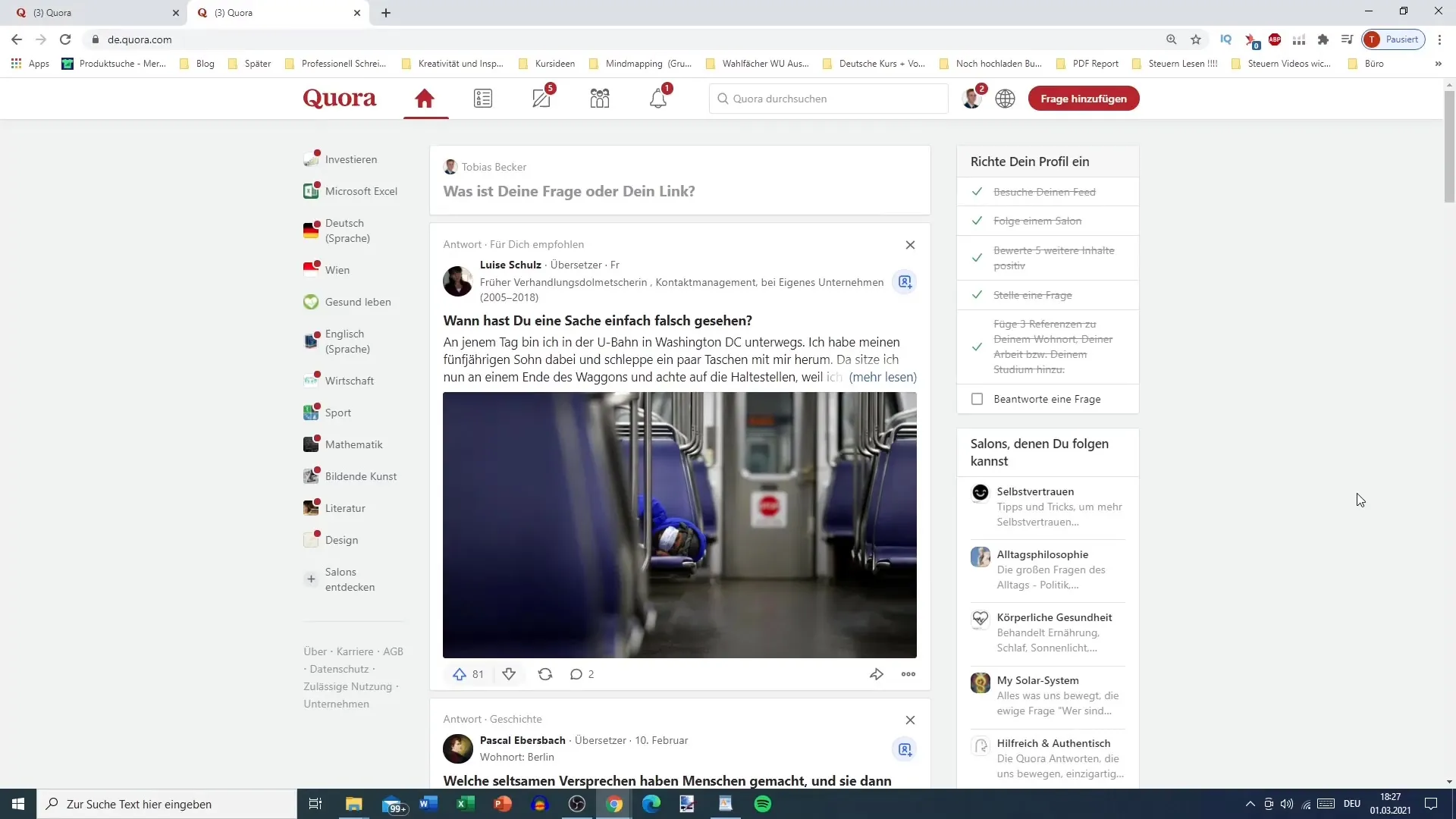Open Spotify icon in Windows taskbar
This screenshot has width=1456, height=819.
point(764,804)
